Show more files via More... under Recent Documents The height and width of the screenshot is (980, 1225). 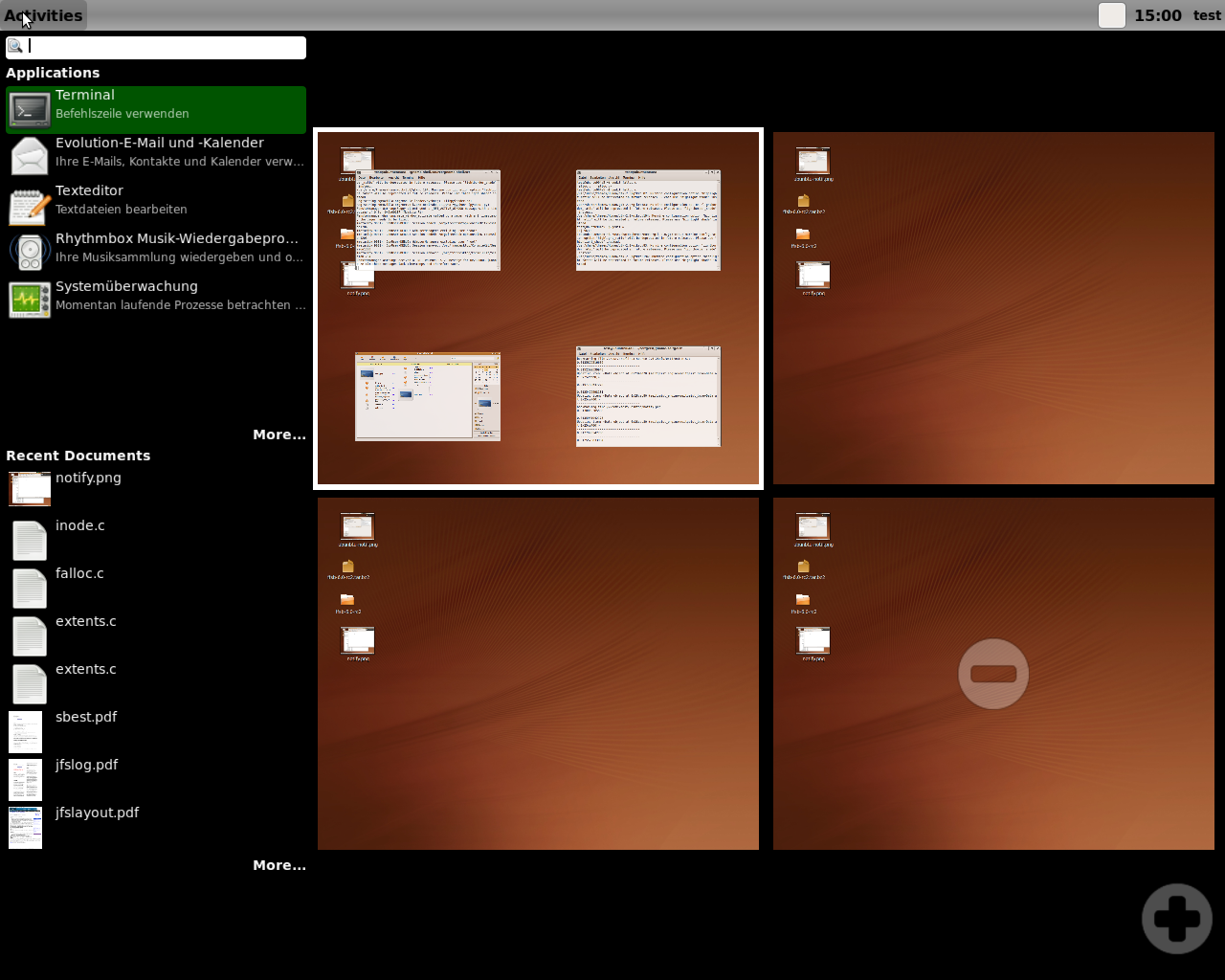(x=279, y=865)
